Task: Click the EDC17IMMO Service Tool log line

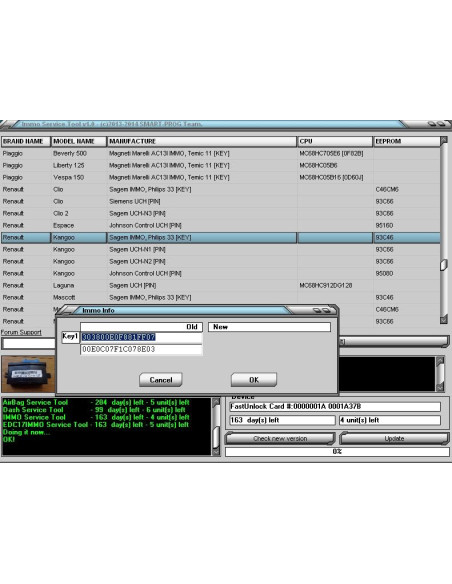Action: [x=96, y=425]
